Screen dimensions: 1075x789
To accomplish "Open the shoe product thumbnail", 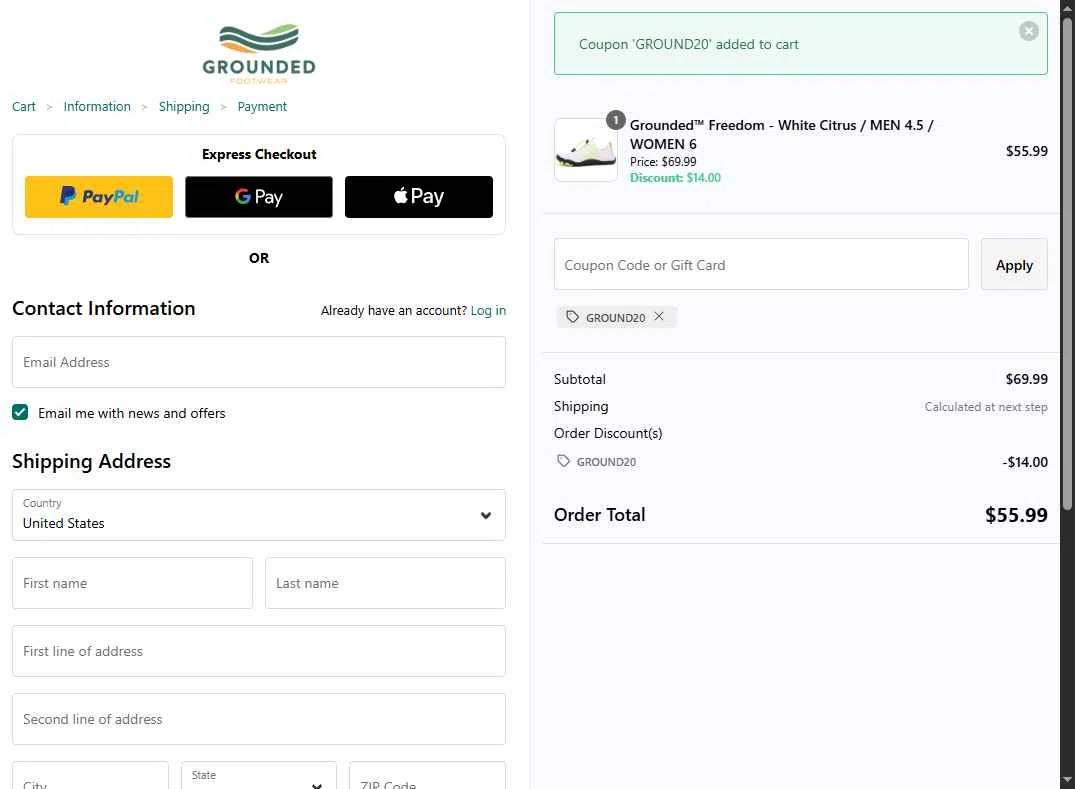I will tap(585, 150).
